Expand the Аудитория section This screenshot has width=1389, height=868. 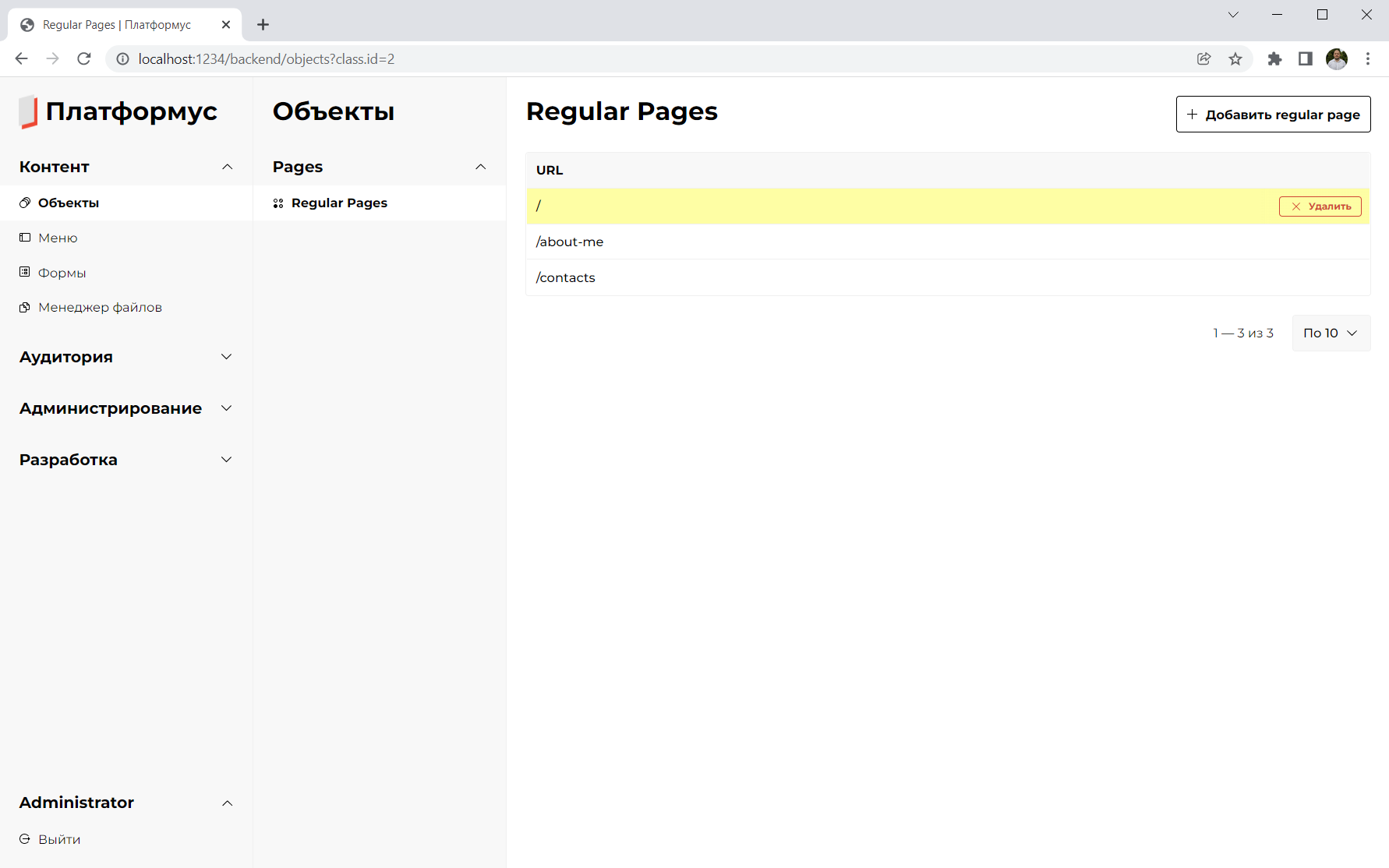pyautogui.click(x=227, y=357)
